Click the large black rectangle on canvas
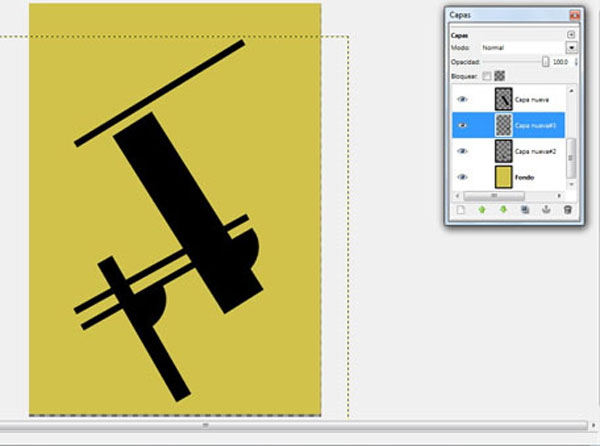 188,212
